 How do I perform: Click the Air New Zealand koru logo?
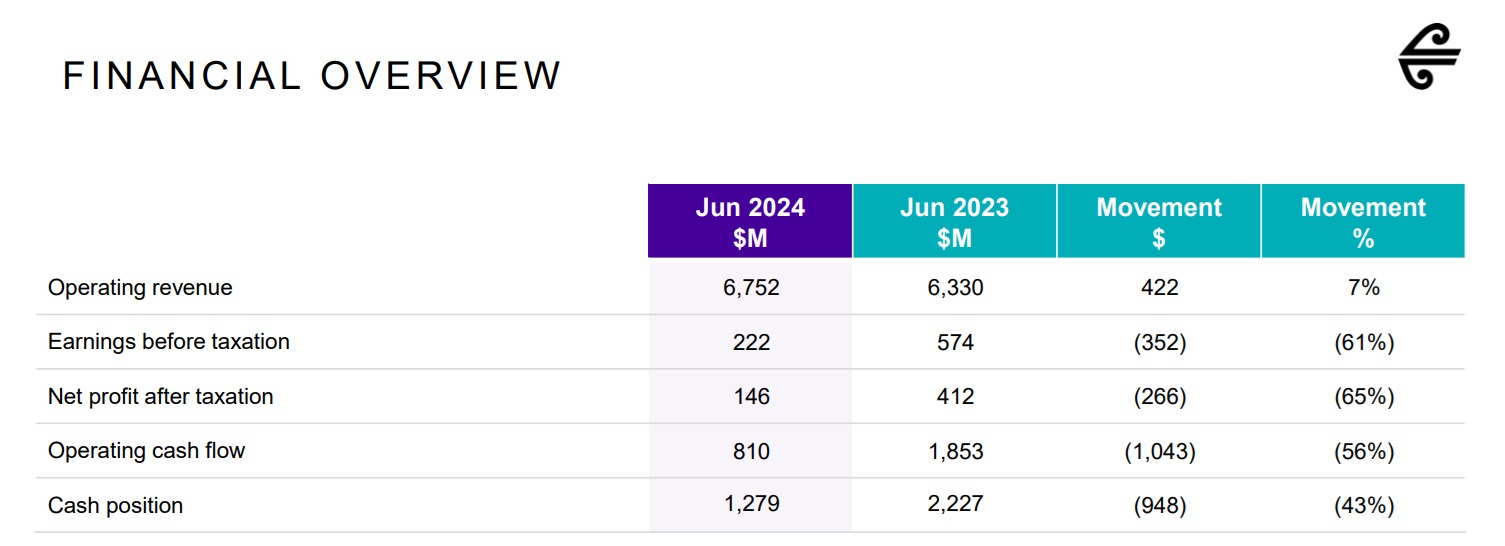click(1429, 60)
